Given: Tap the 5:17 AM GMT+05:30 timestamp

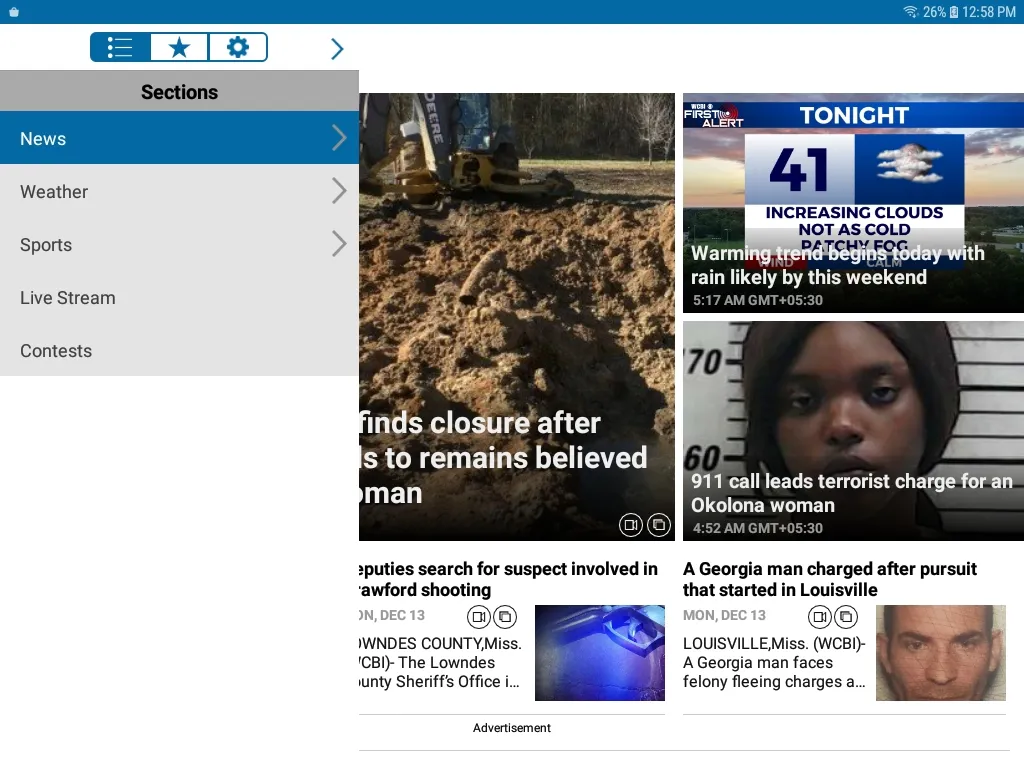Looking at the screenshot, I should pyautogui.click(x=758, y=300).
